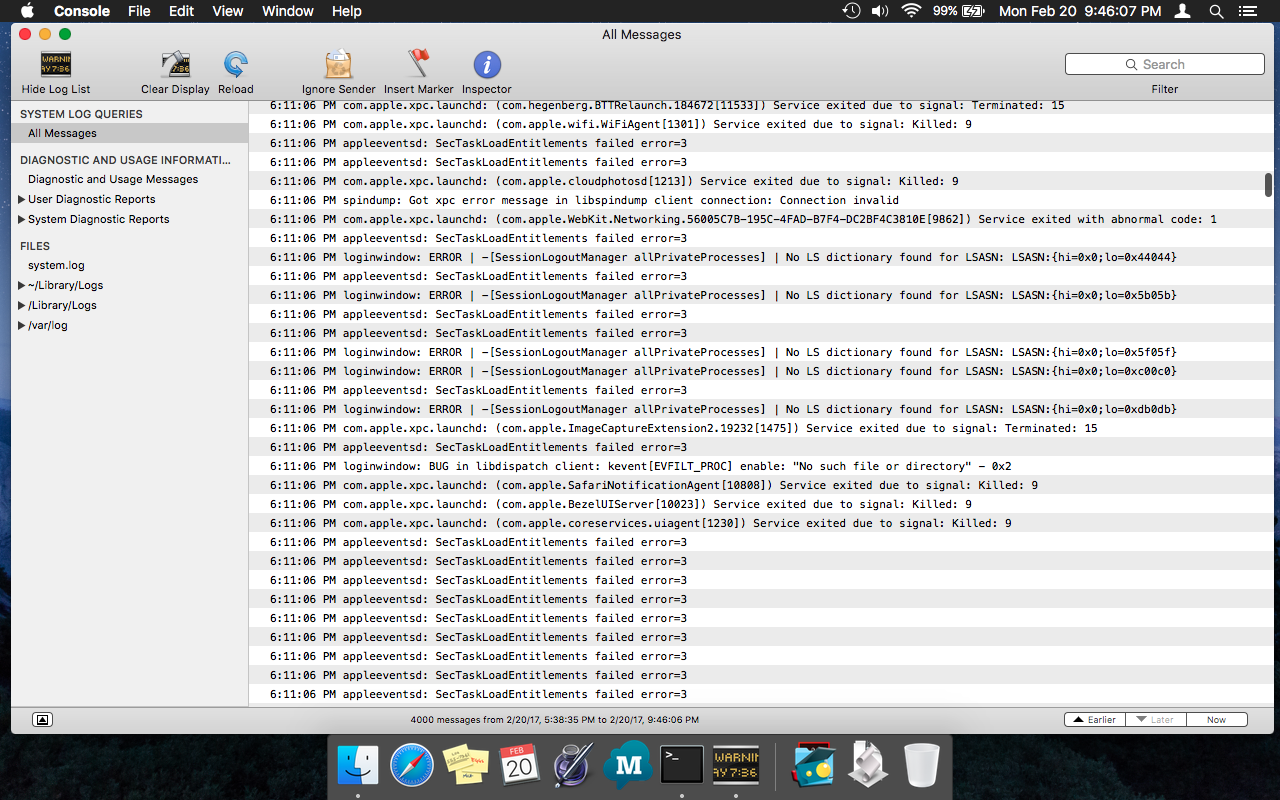
Task: Launch Safari from the Dock
Action: (412, 765)
